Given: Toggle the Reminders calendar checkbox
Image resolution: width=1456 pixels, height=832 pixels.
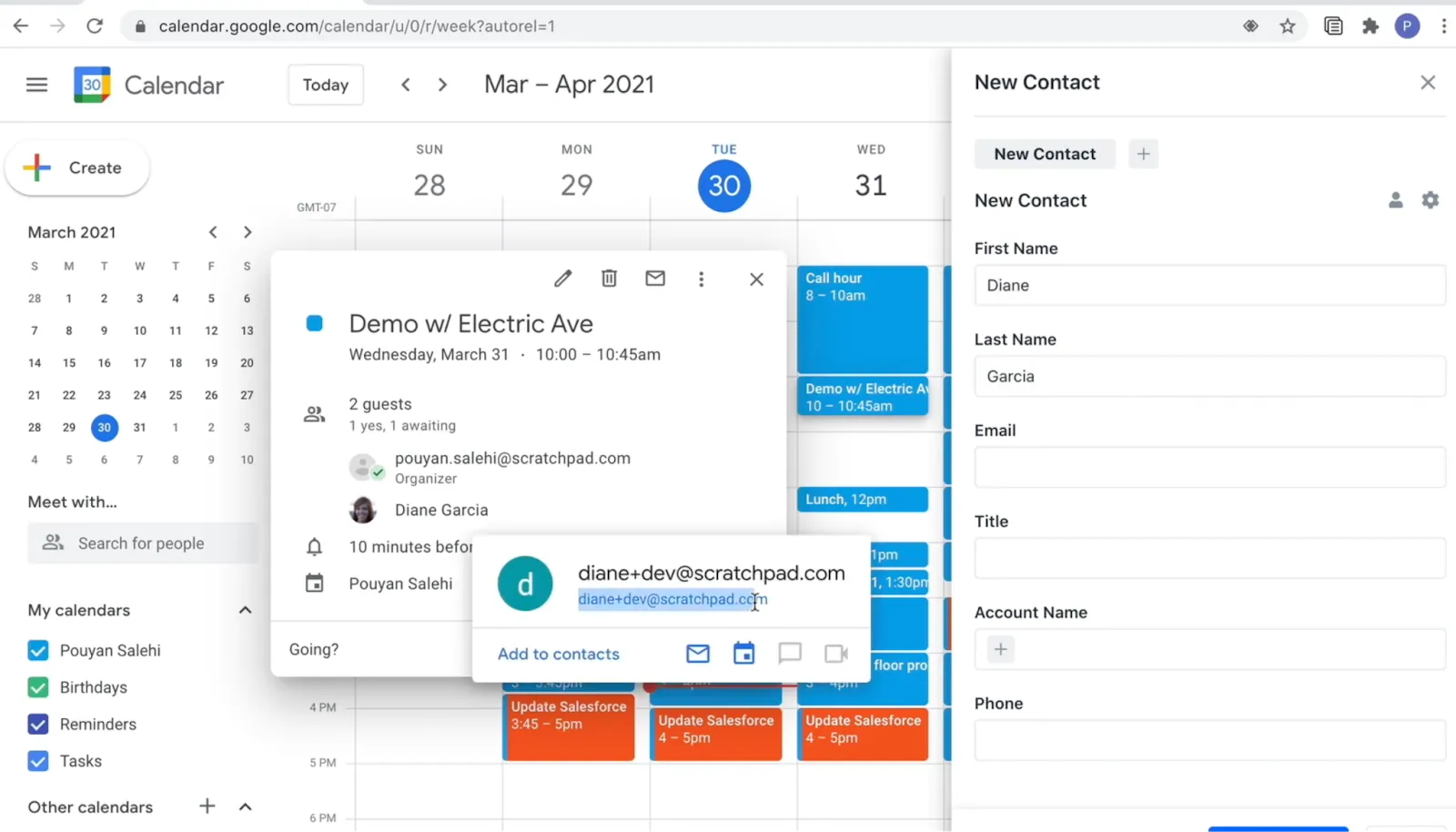Looking at the screenshot, I should [x=38, y=725].
